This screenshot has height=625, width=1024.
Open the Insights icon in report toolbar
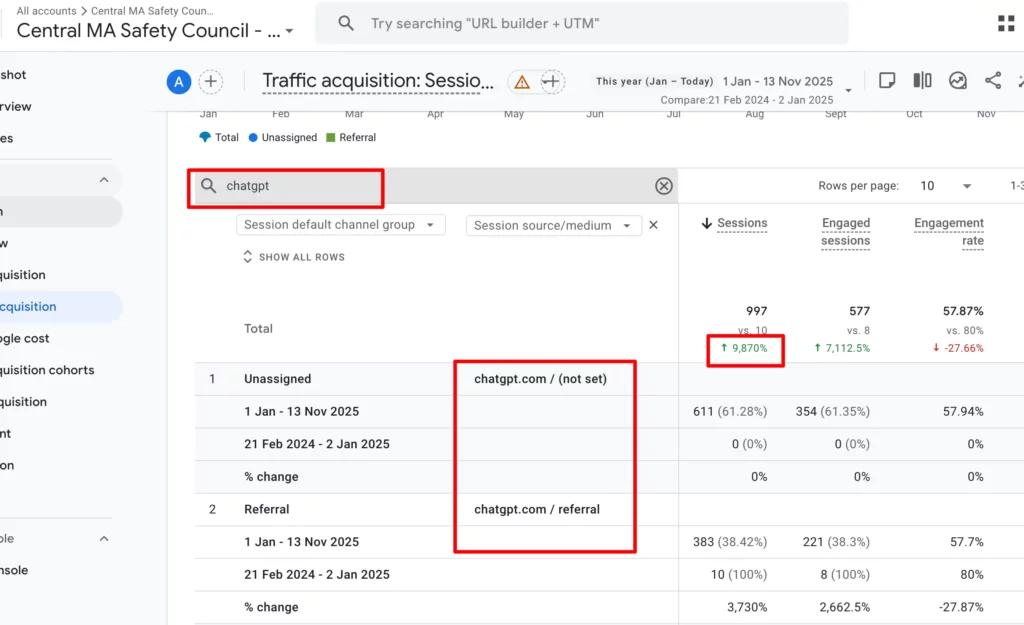pyautogui.click(x=958, y=81)
